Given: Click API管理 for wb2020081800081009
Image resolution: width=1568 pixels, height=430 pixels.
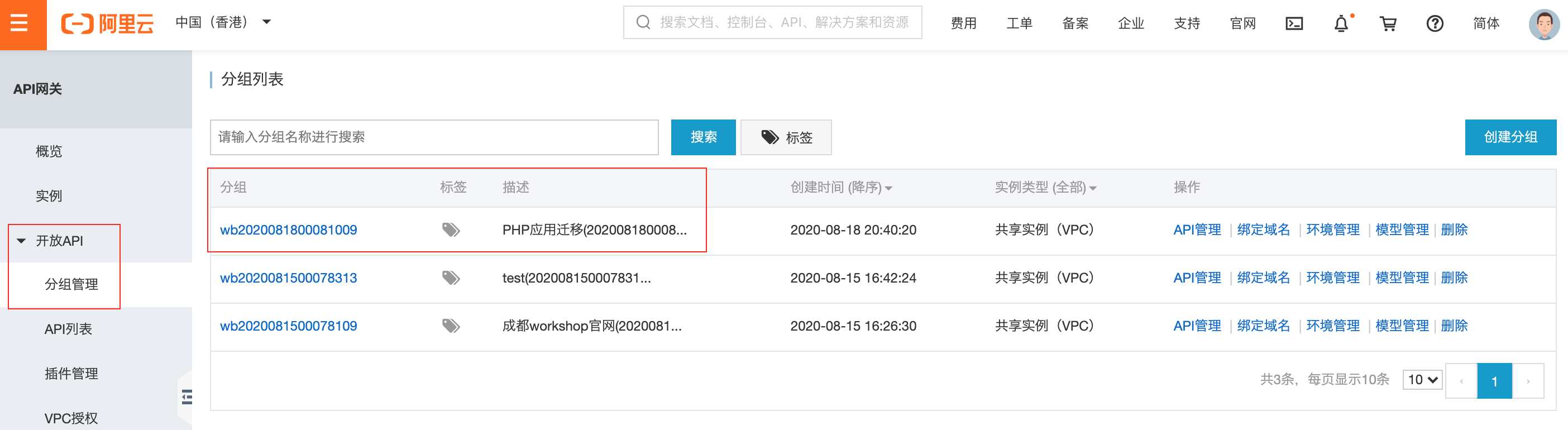Looking at the screenshot, I should tap(1197, 230).
